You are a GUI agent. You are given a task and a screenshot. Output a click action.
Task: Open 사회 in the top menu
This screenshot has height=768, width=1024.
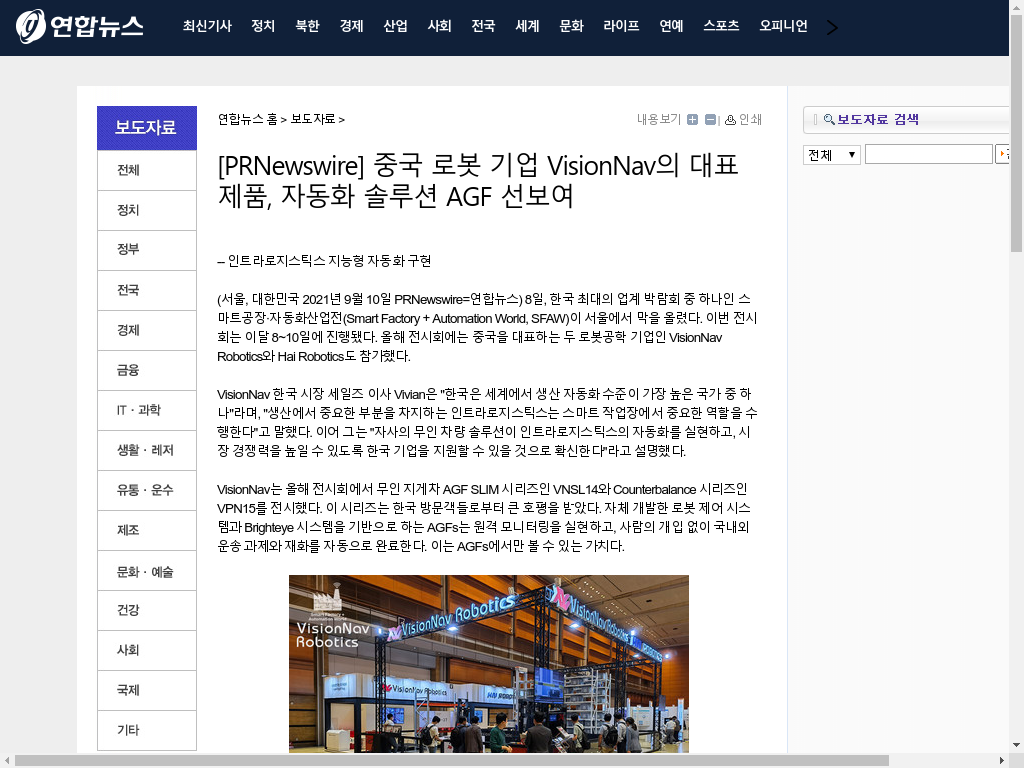(x=440, y=26)
